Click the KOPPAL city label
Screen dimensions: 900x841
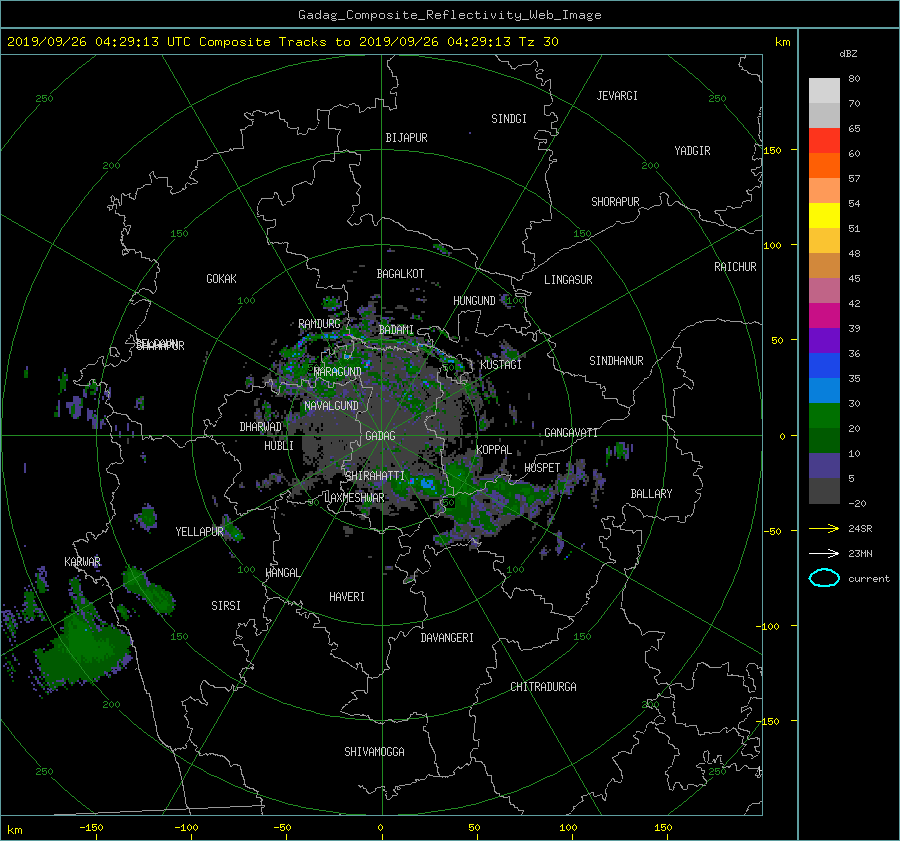[x=494, y=450]
